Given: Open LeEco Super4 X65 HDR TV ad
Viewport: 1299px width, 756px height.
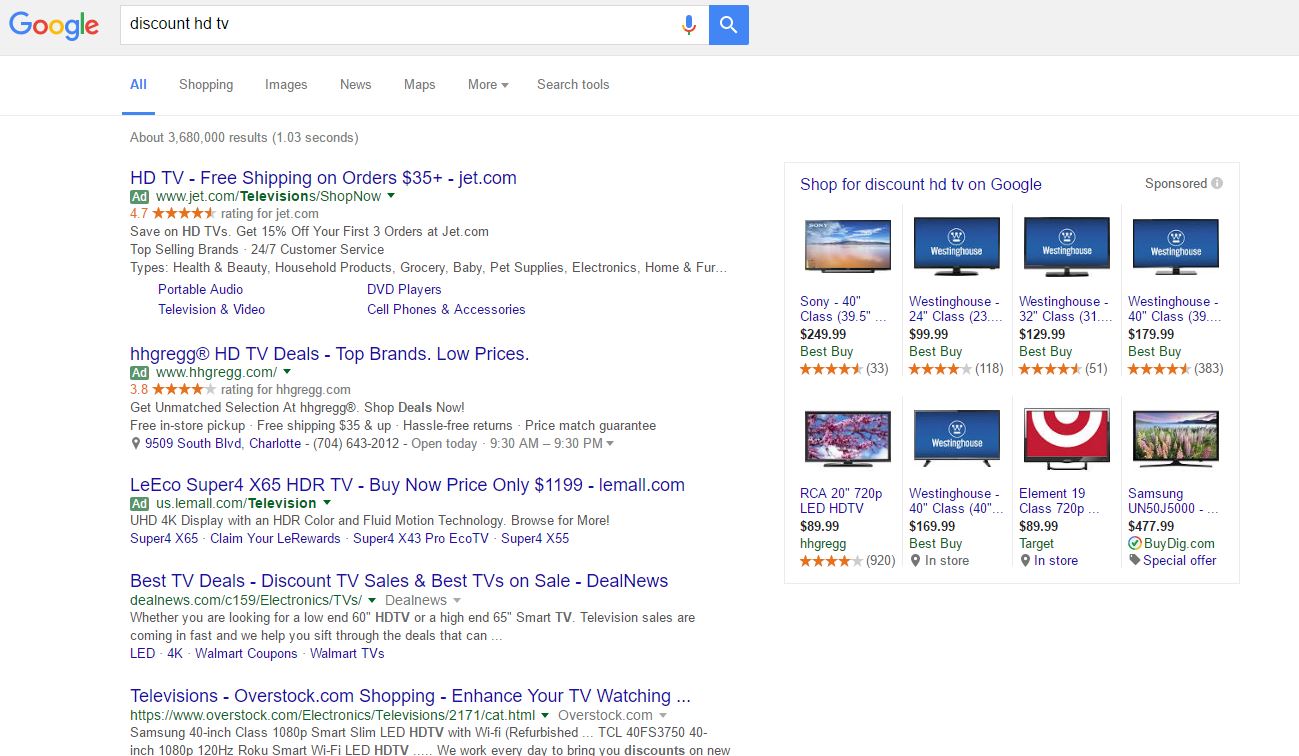Looking at the screenshot, I should [x=407, y=485].
